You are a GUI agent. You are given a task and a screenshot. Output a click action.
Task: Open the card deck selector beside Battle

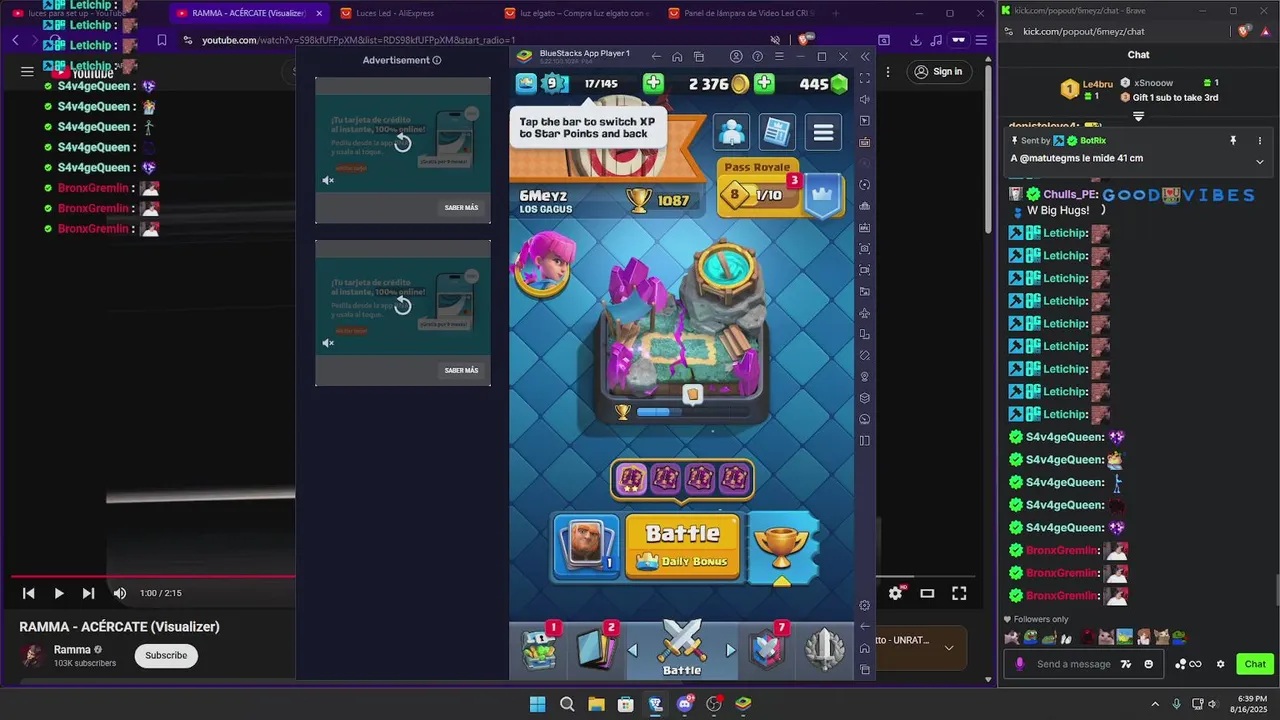pos(587,546)
